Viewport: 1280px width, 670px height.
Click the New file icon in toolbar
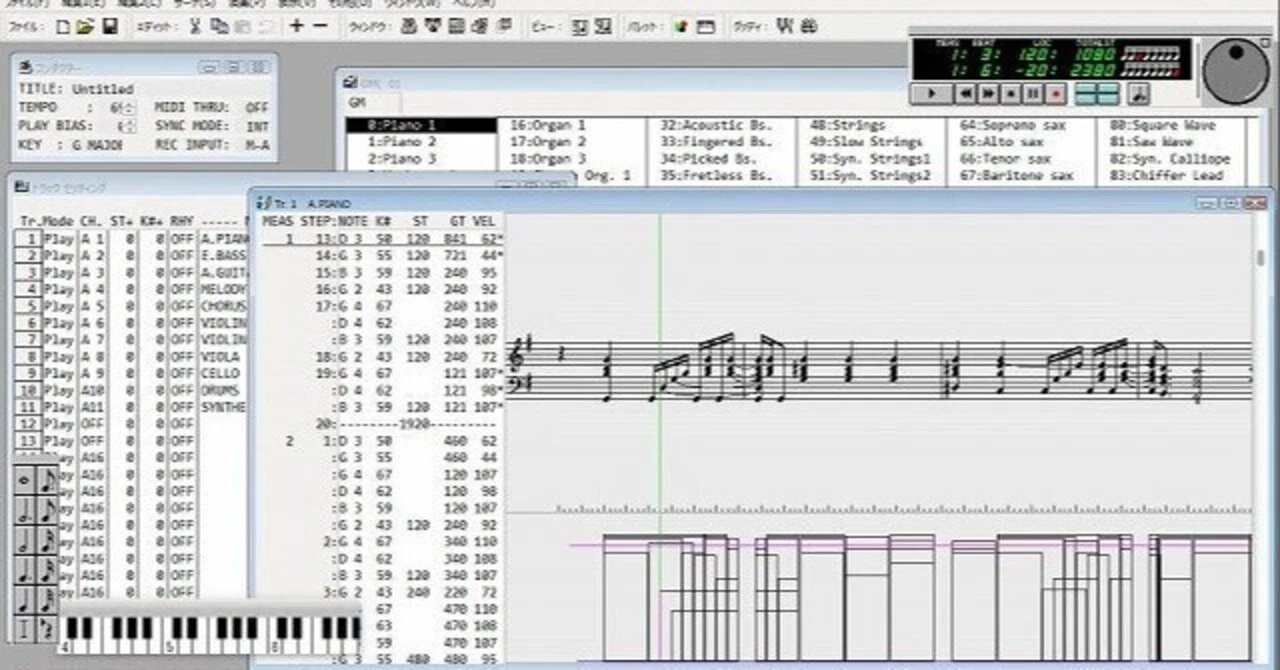pos(64,27)
